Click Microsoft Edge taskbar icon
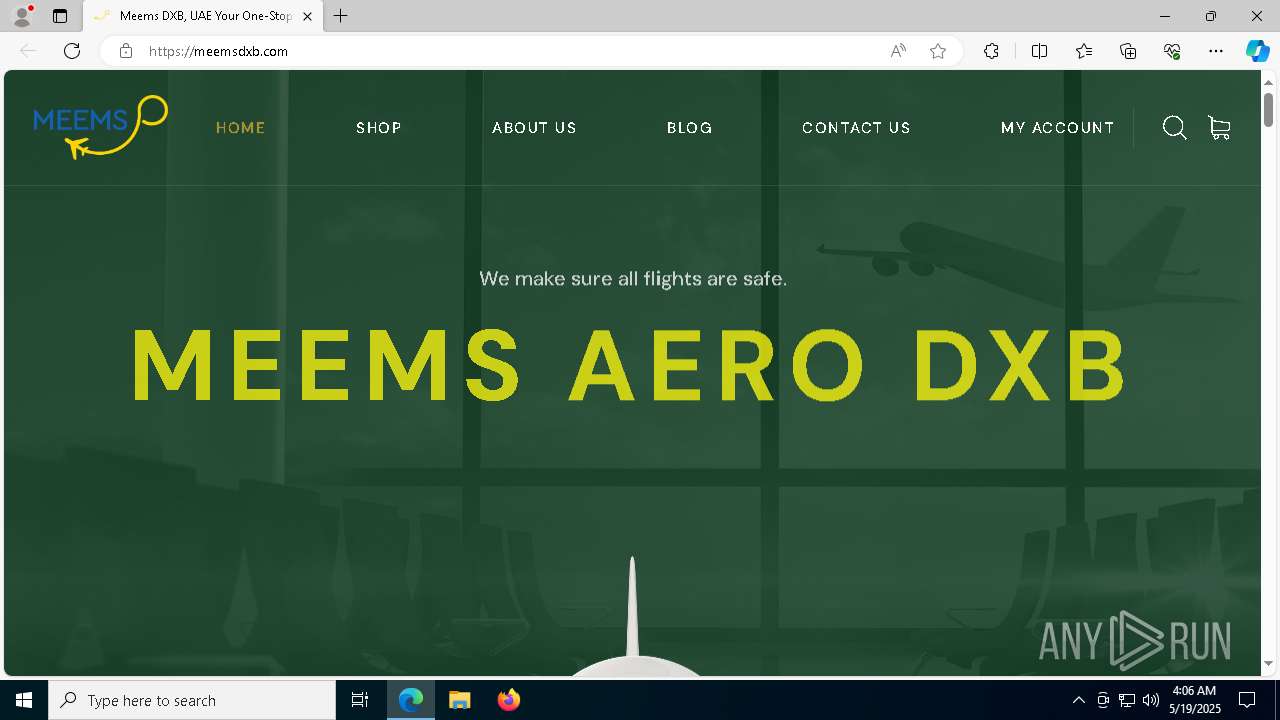 (x=411, y=700)
